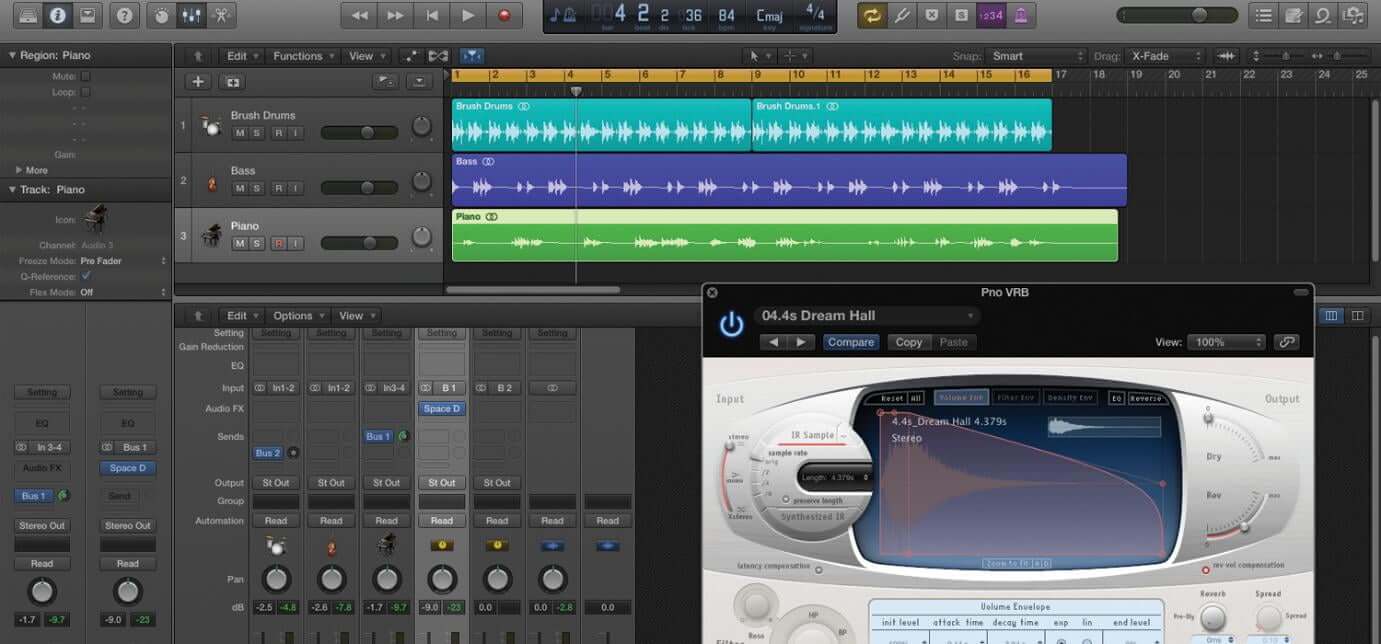Viewport: 1381px width, 644px height.
Task: Open the View 100% dropdown in Pno VRB
Action: [1226, 342]
